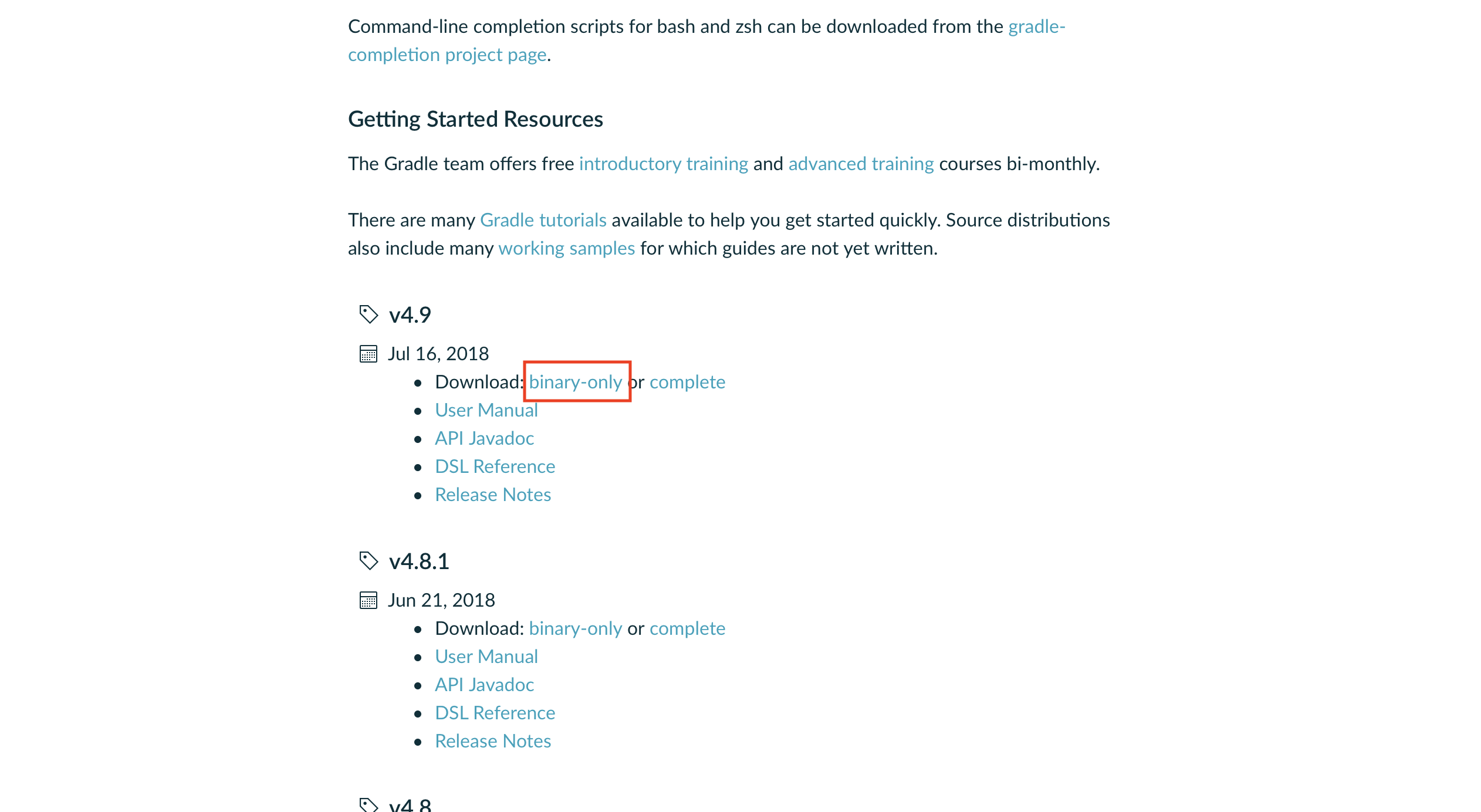Open the v4.9 User Manual

[x=487, y=410]
